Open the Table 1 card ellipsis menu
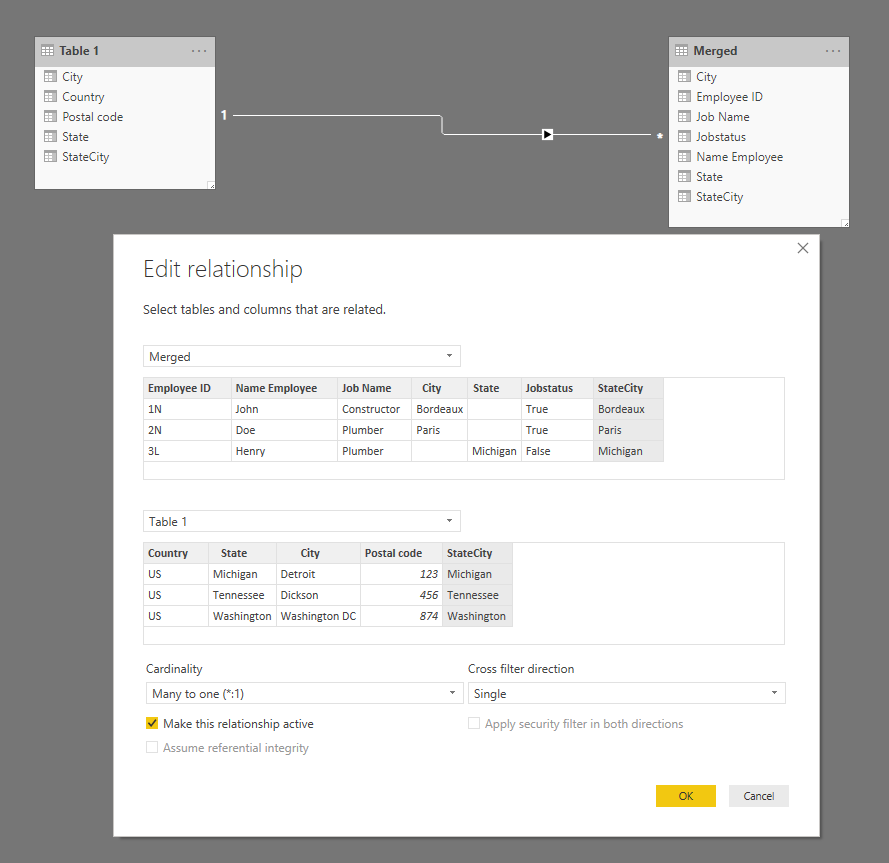The image size is (889, 863). tap(199, 51)
